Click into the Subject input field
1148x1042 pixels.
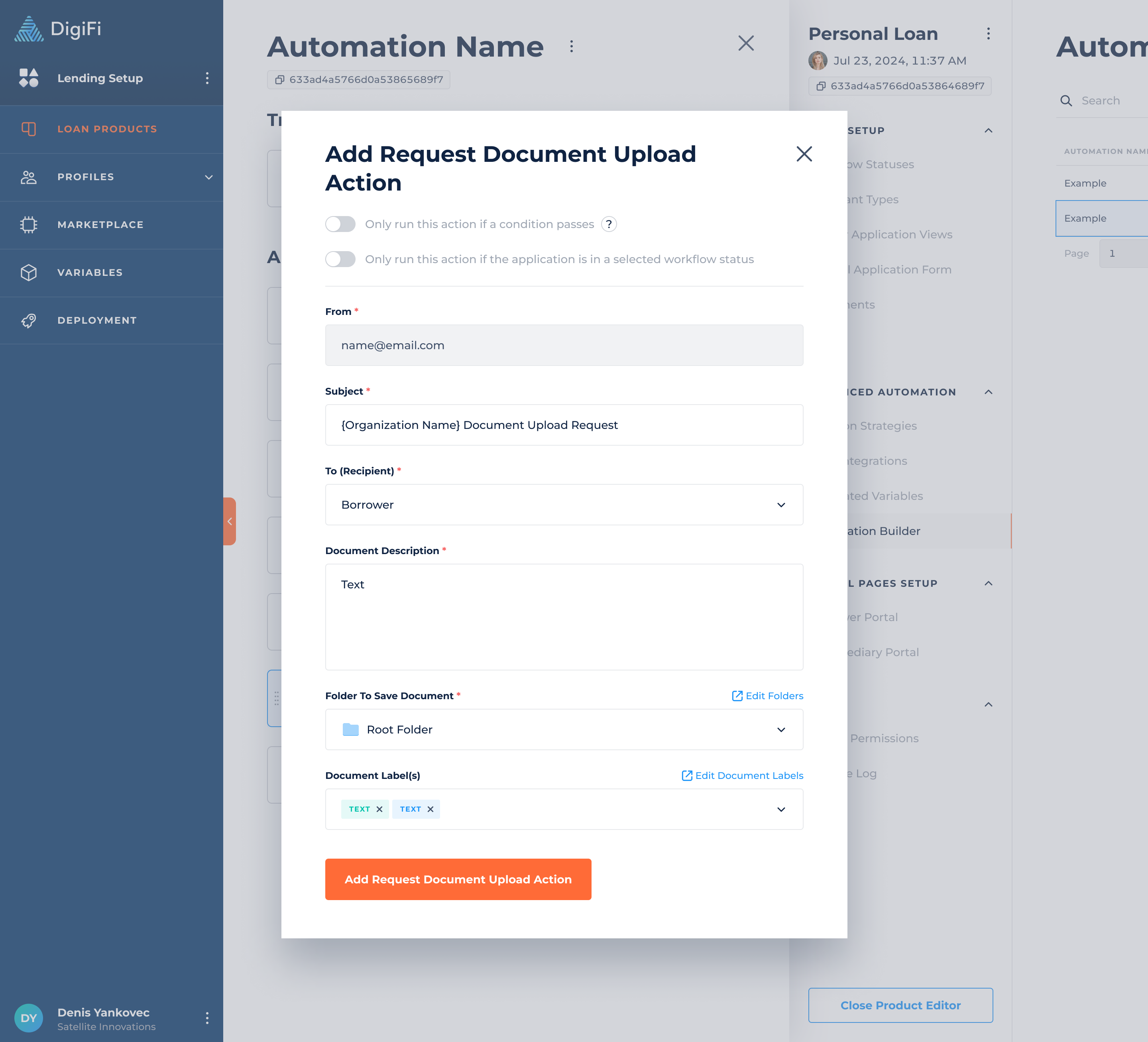(564, 425)
